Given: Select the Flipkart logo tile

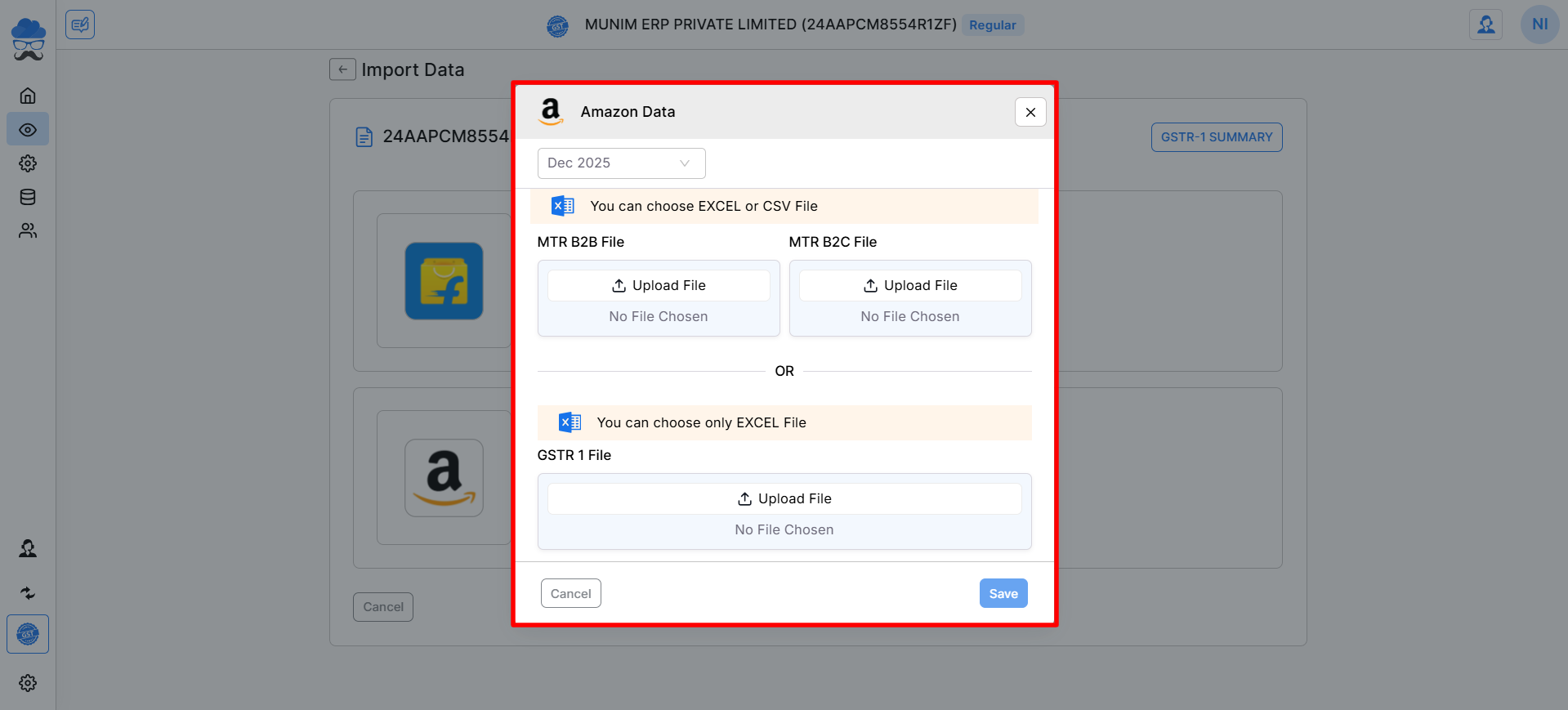Looking at the screenshot, I should (x=444, y=281).
